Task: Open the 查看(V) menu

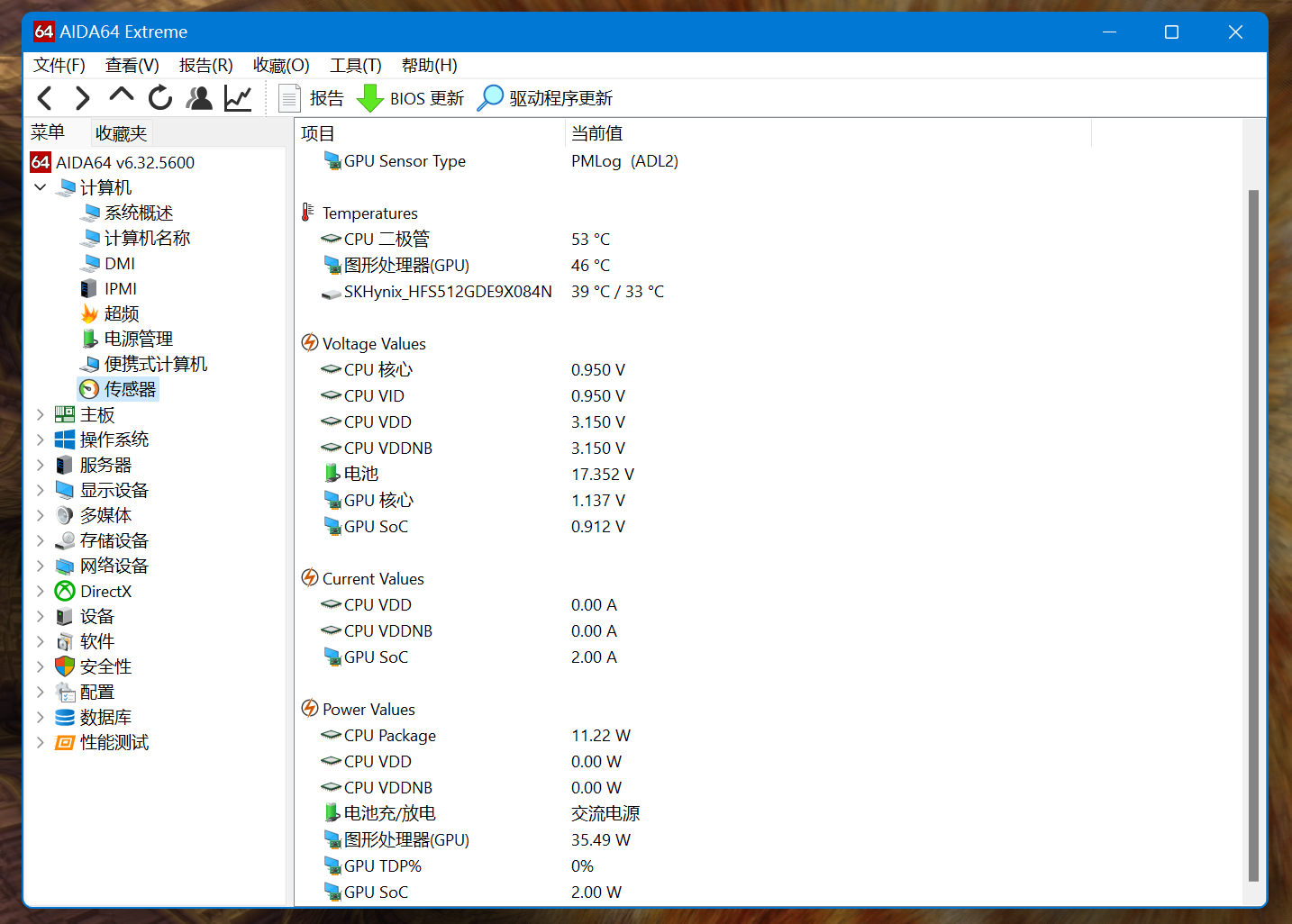Action: coord(132,65)
